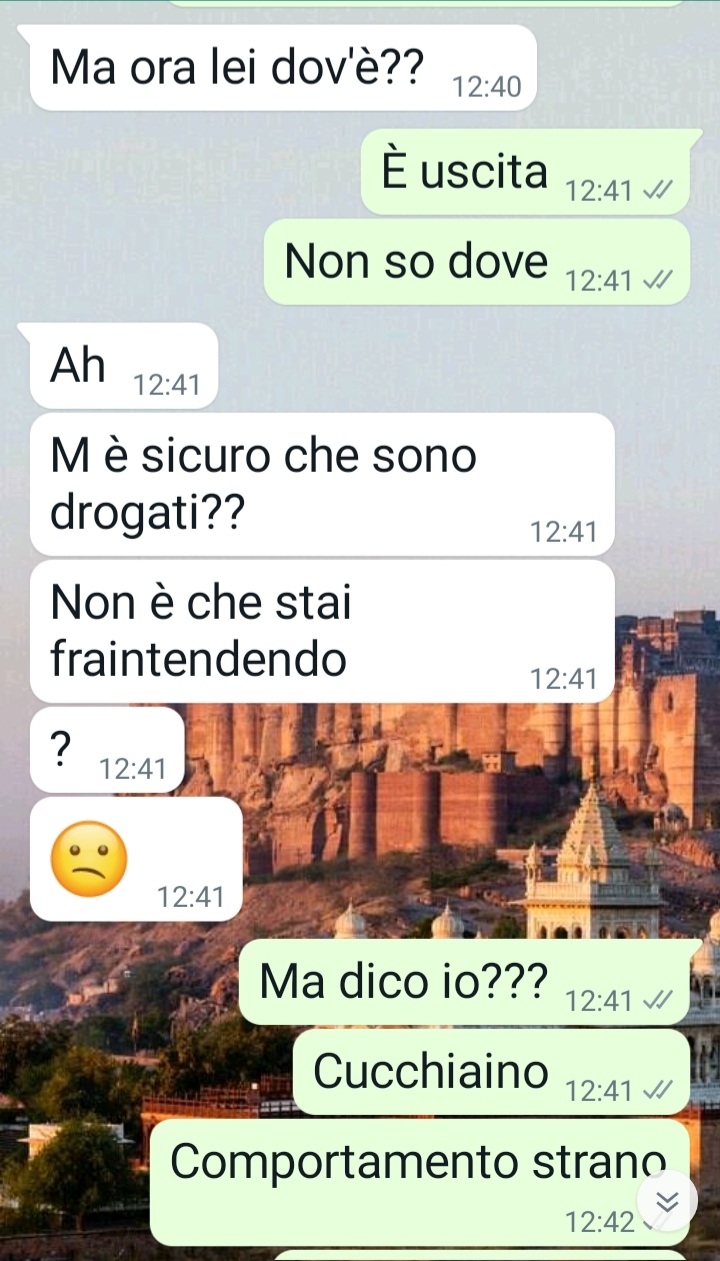Tap read receipt ticks next to "Non so dove"
The image size is (720, 1261).
pos(659,281)
